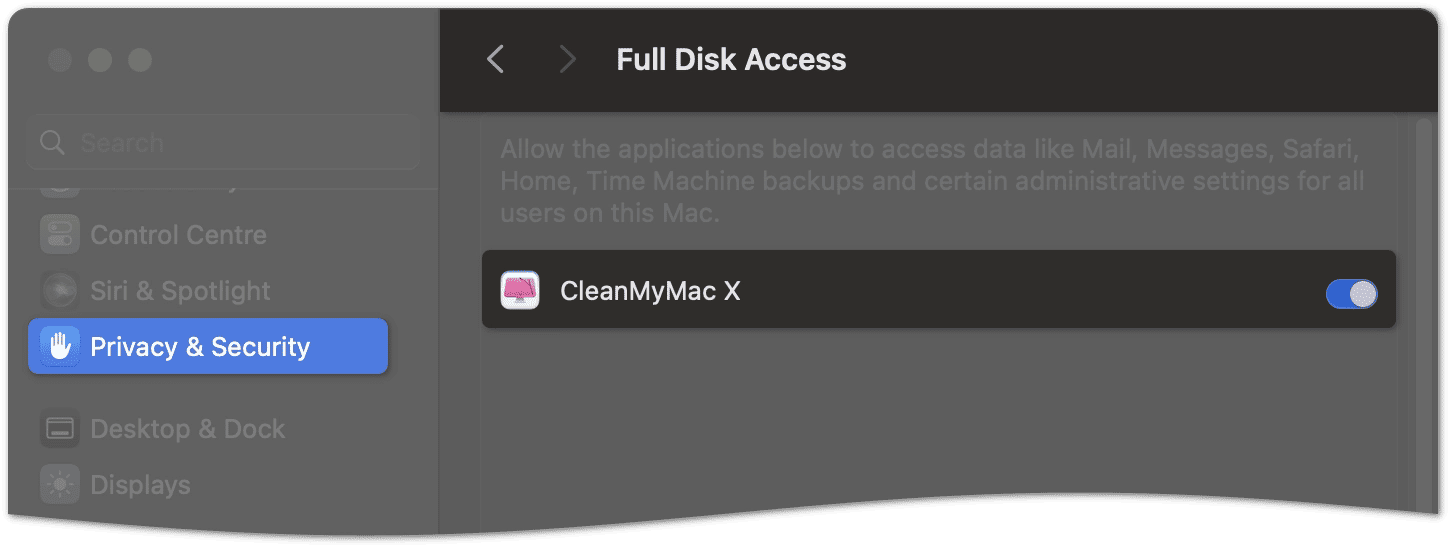Click the Privacy & Security hand icon
The width and height of the screenshot is (1450, 548).
click(59, 347)
